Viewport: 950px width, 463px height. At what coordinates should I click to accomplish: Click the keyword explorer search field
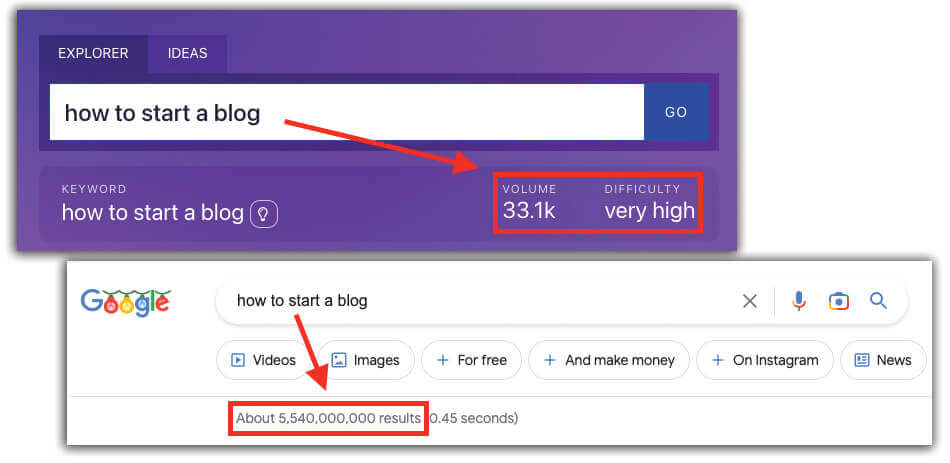click(347, 112)
